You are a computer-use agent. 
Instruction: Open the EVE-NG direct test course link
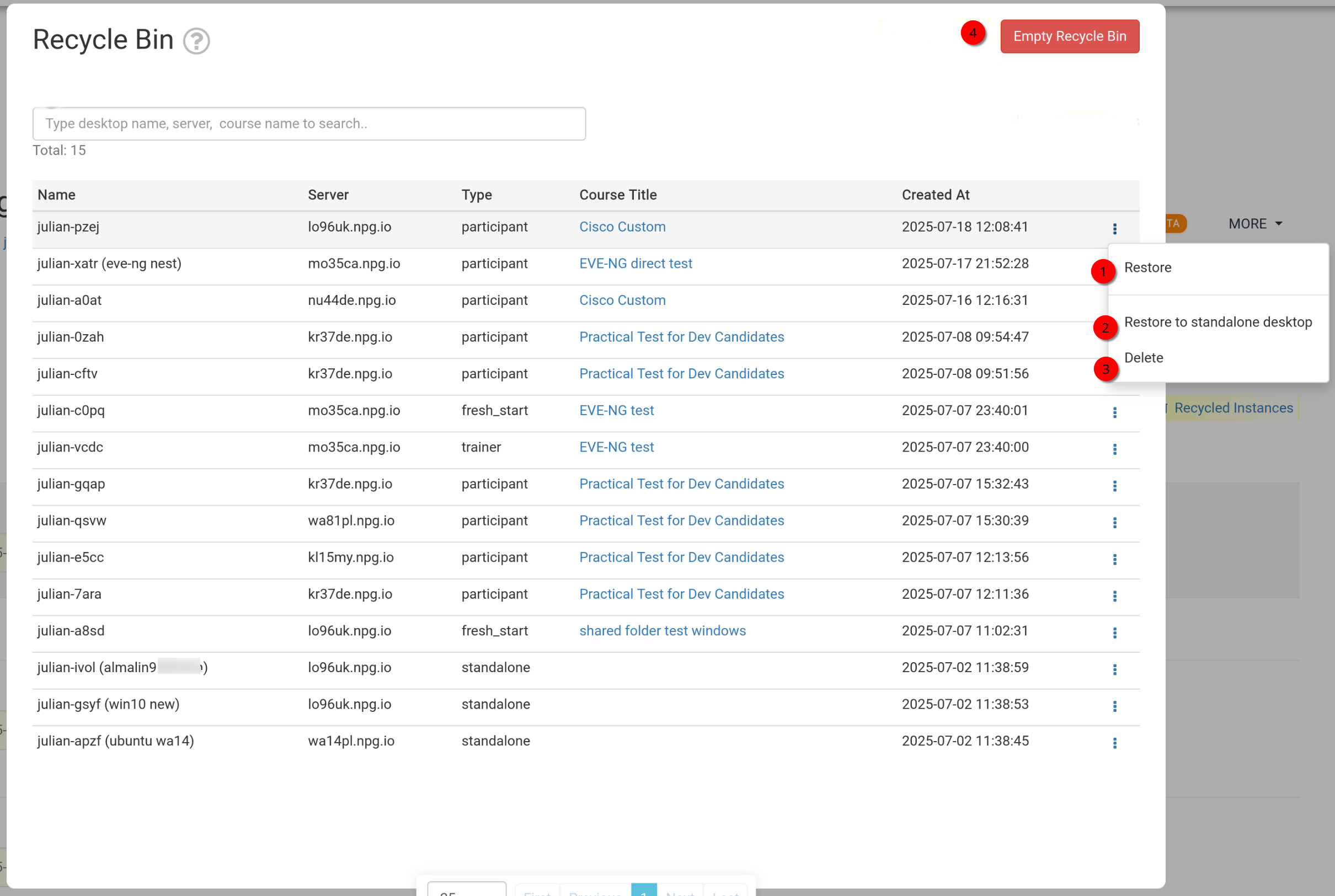coord(635,264)
